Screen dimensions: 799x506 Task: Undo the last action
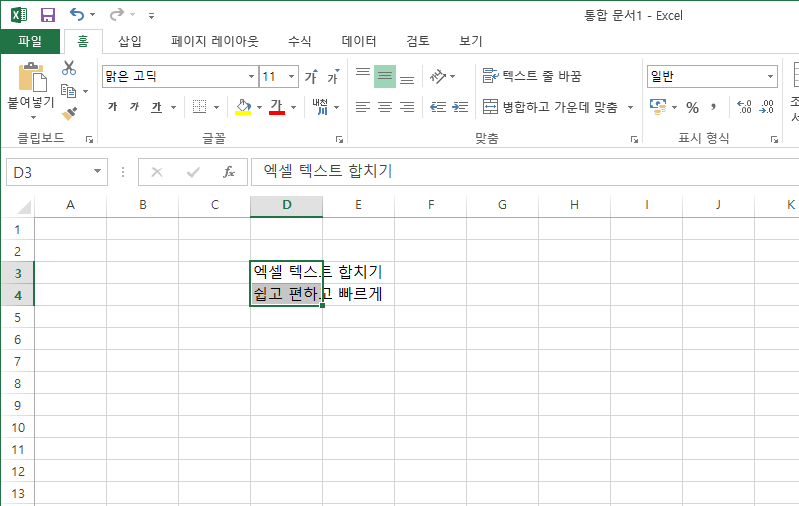76,14
